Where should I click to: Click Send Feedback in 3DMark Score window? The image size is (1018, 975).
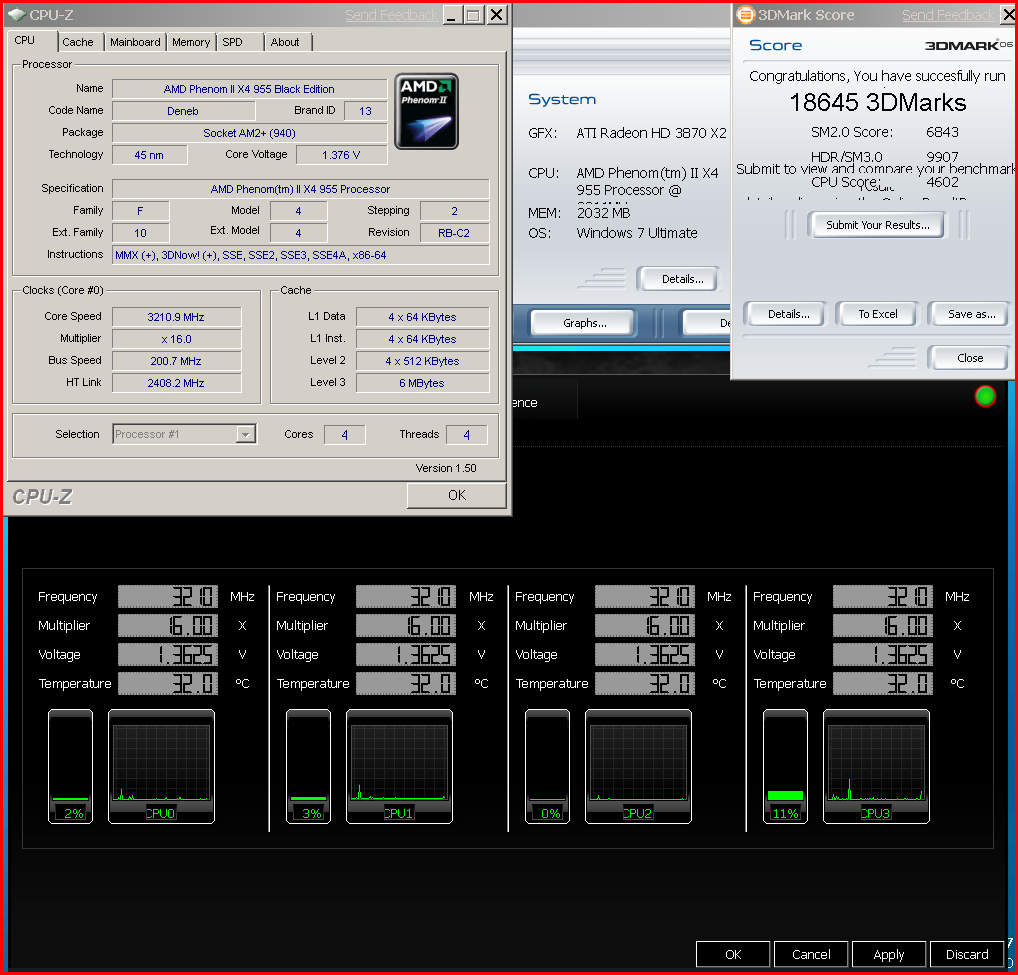coord(948,15)
